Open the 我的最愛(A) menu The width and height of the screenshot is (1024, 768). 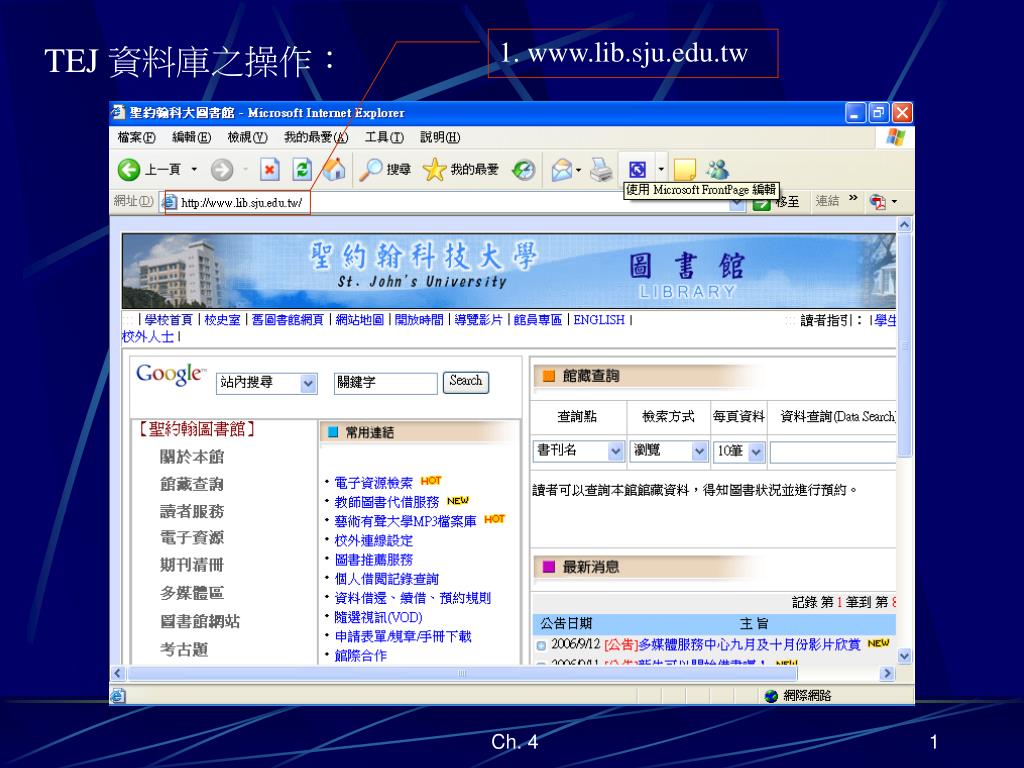click(x=316, y=137)
